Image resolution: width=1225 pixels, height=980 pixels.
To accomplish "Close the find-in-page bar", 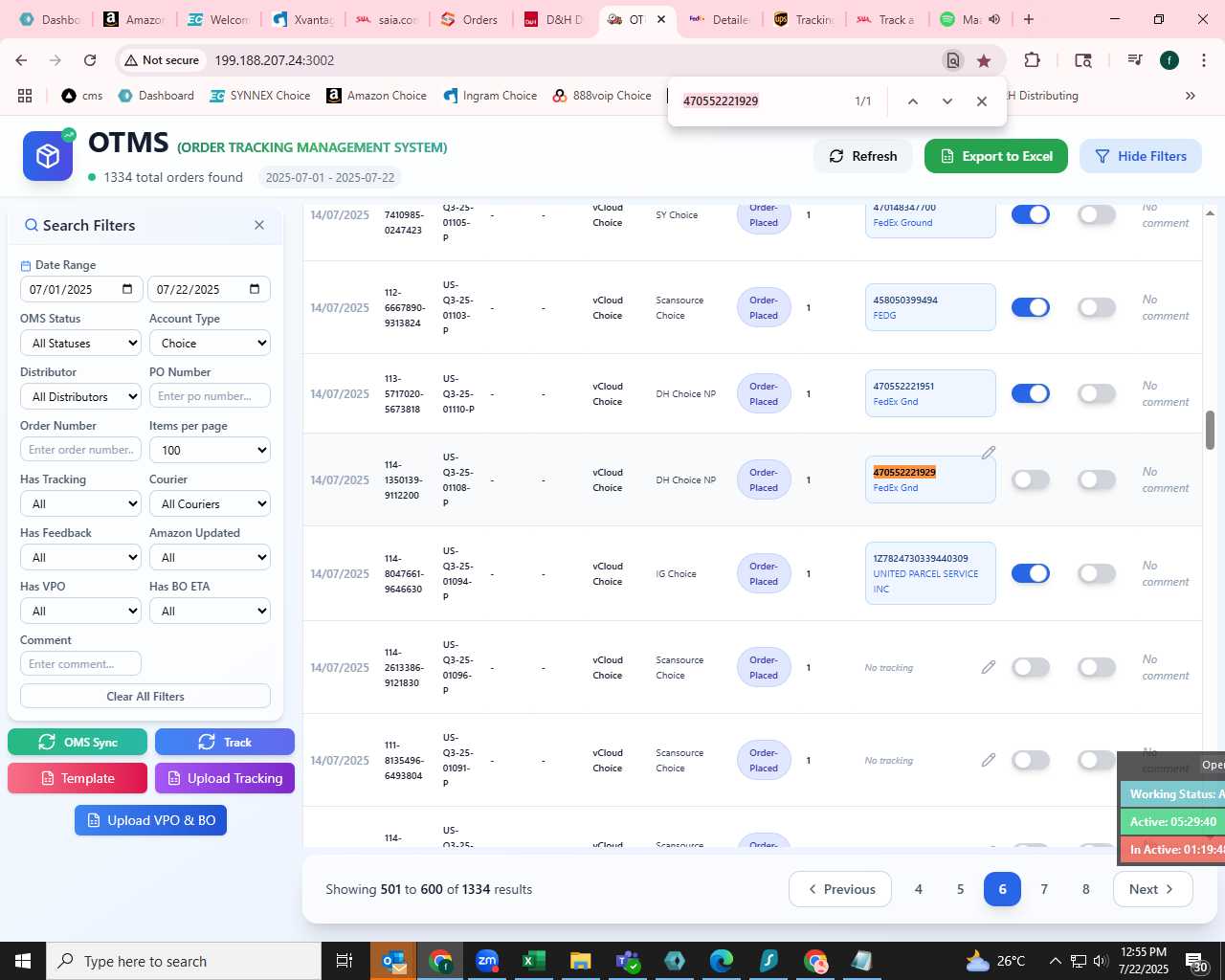I will 982,101.
